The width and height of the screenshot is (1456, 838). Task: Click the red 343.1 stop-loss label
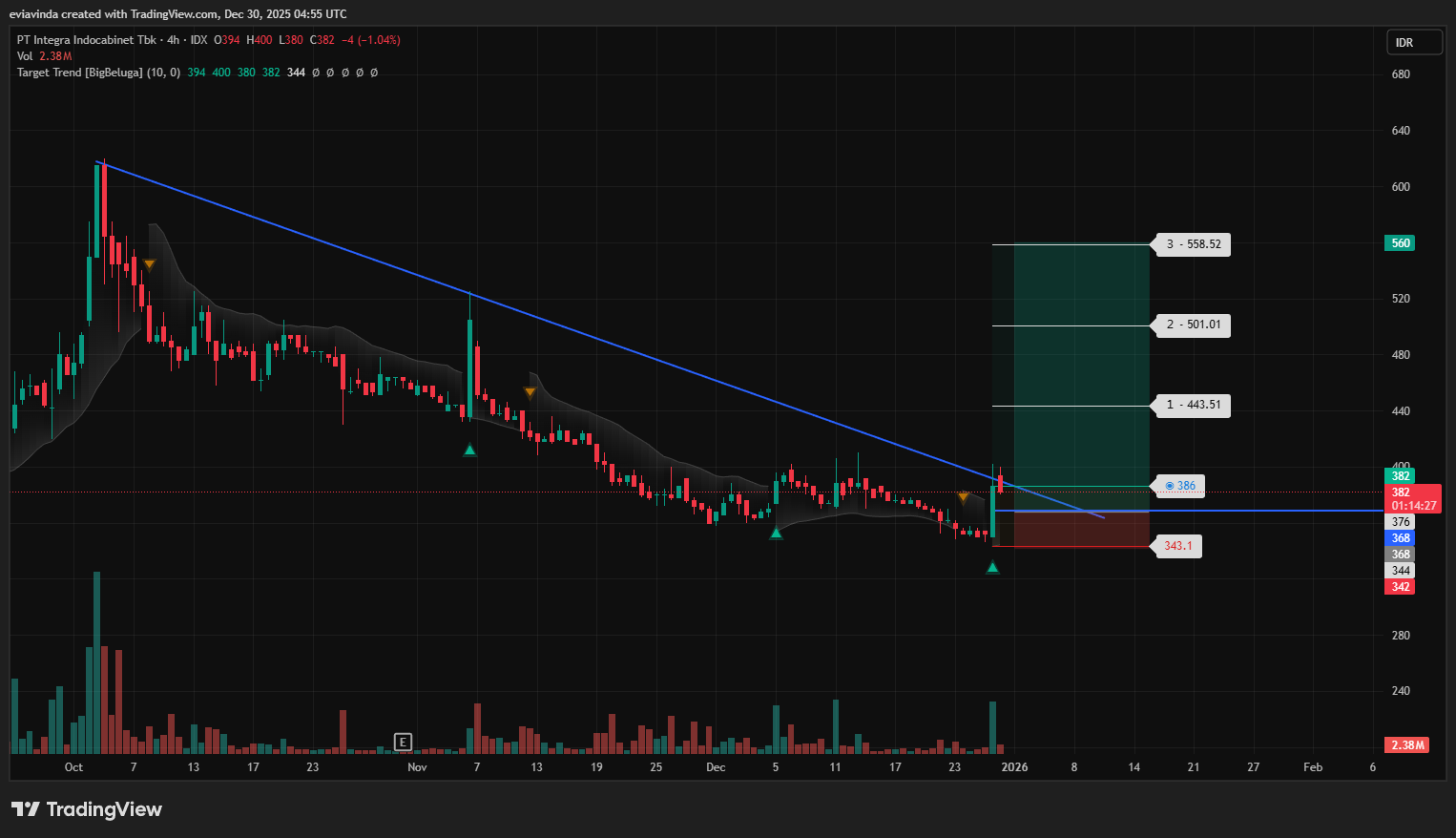(1177, 546)
